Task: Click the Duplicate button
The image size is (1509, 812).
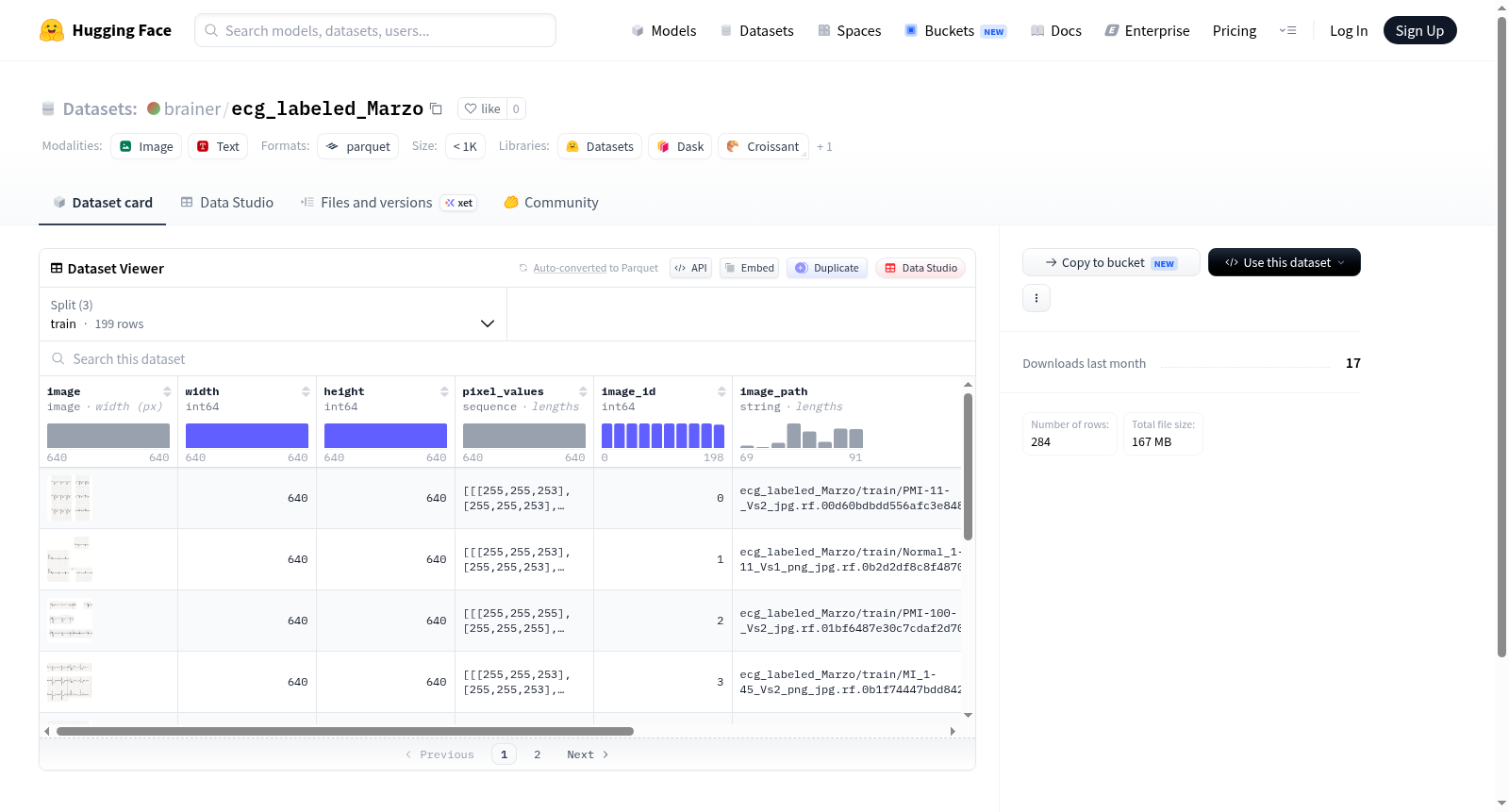Action: [x=826, y=268]
